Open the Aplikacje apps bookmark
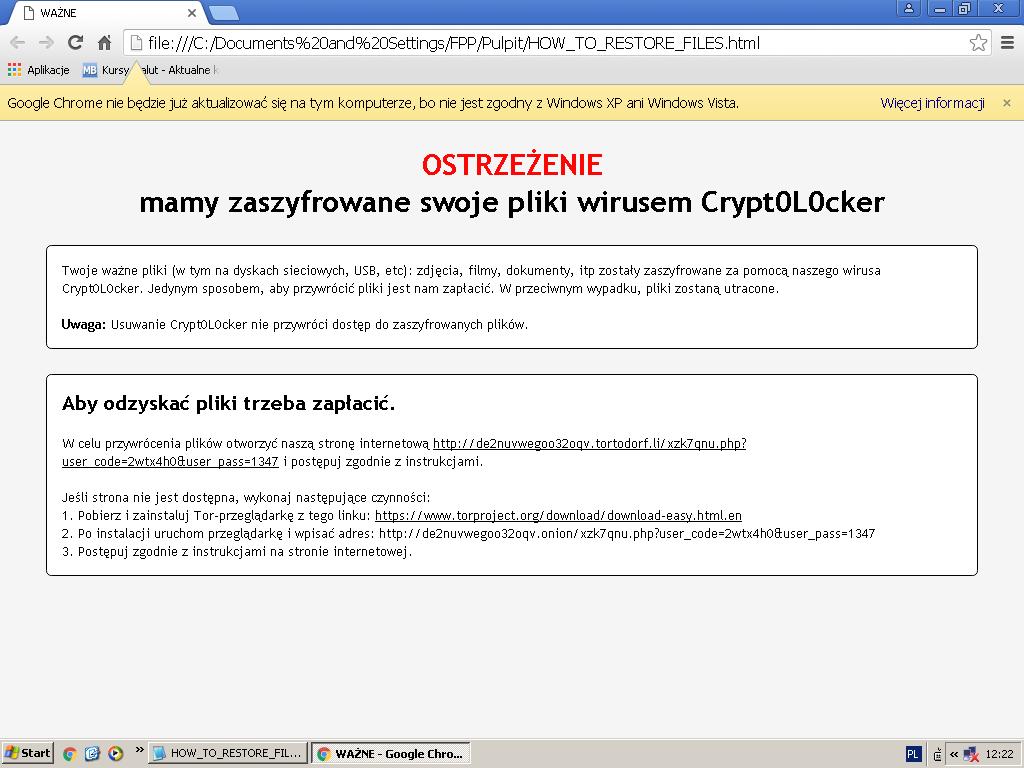The width and height of the screenshot is (1024, 768). coord(39,70)
